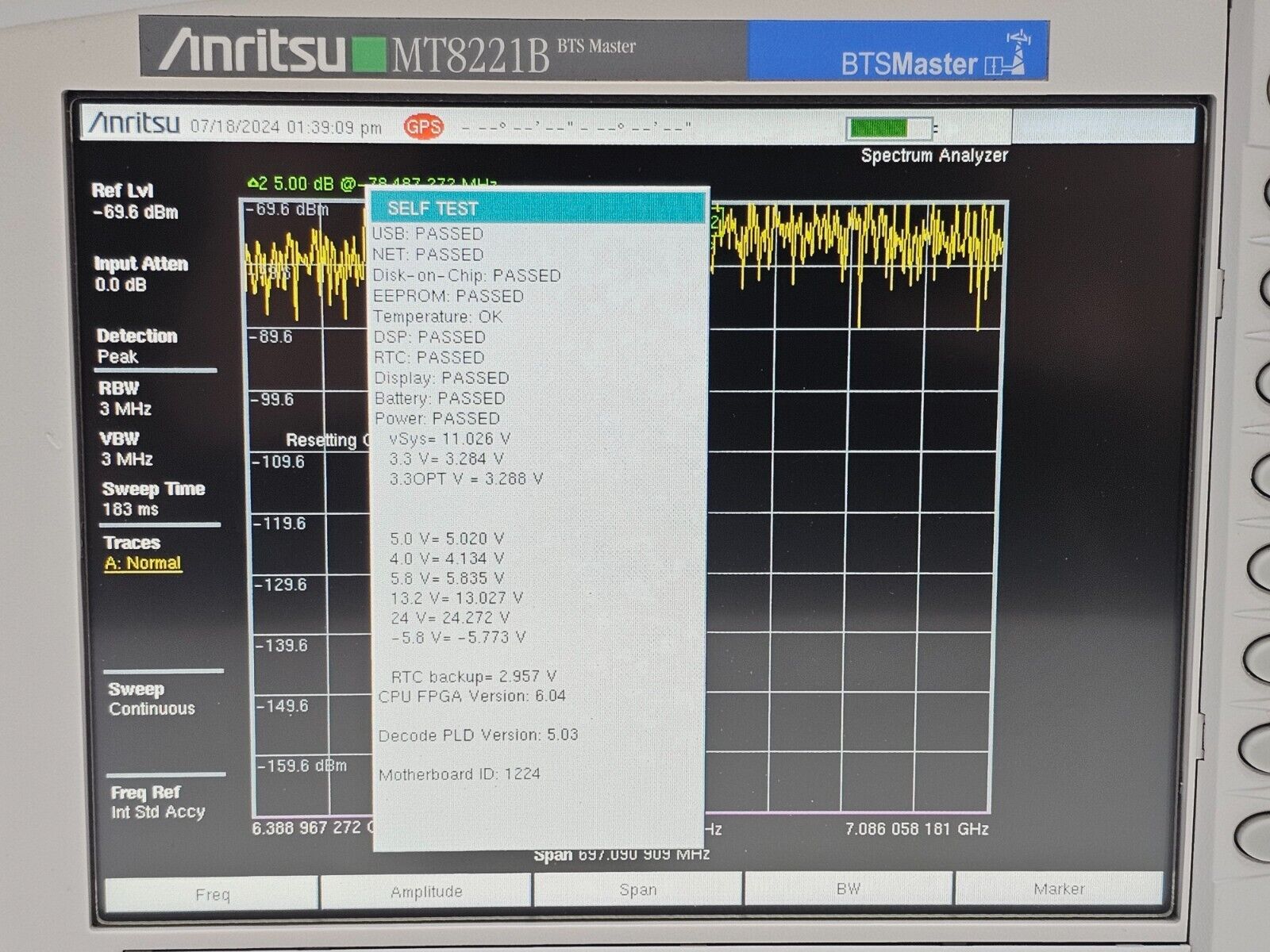This screenshot has height=952, width=1270.
Task: Click the stop frequency 7.086 058 181 GHz label
Action: pyautogui.click(x=917, y=829)
